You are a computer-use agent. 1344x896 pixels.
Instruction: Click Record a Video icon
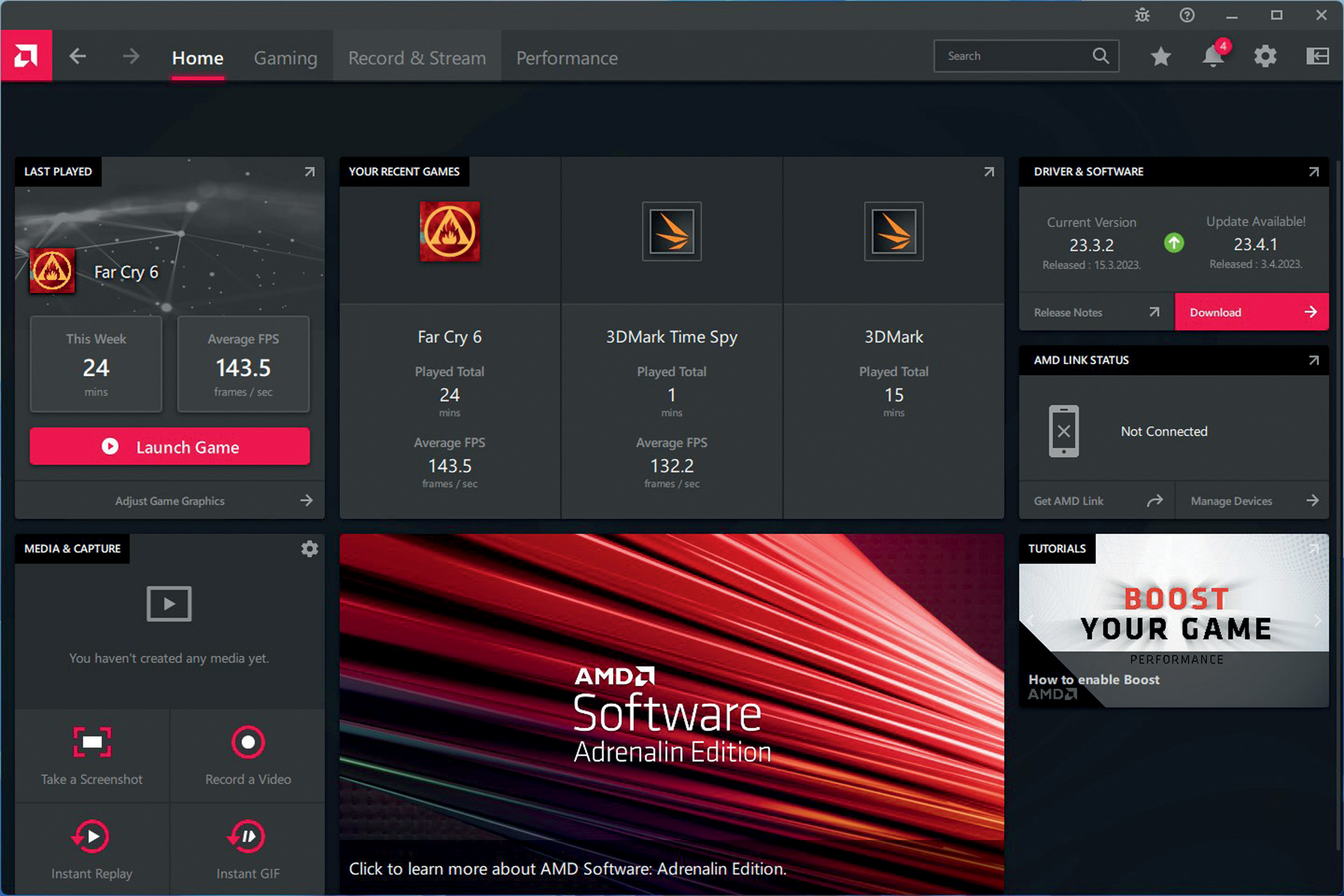248,742
